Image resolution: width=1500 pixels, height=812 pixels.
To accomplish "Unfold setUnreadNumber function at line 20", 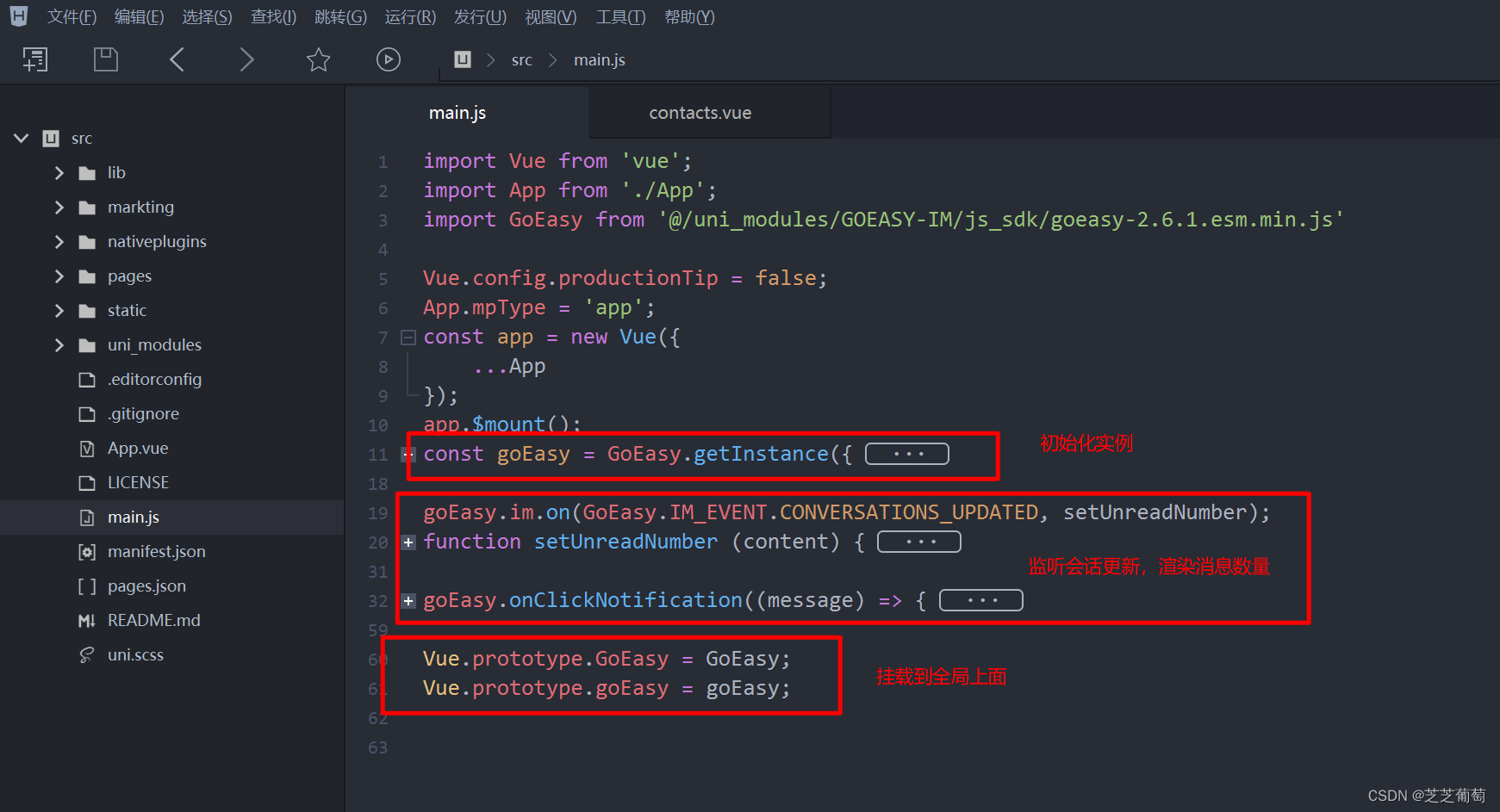I will [409, 542].
